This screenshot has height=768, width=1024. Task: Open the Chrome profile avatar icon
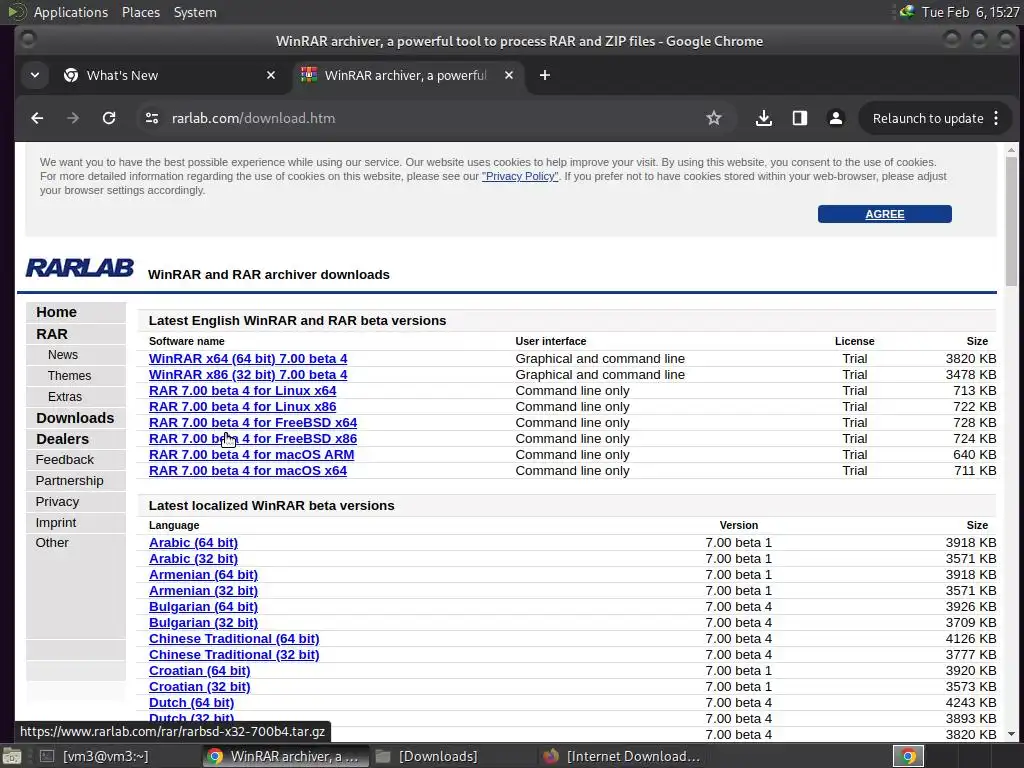(835, 118)
